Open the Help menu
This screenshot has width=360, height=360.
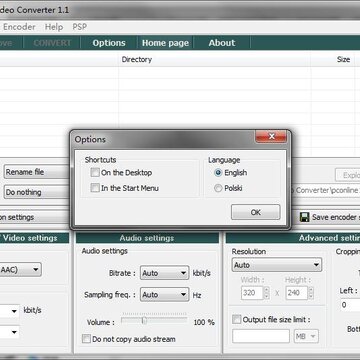(x=54, y=27)
